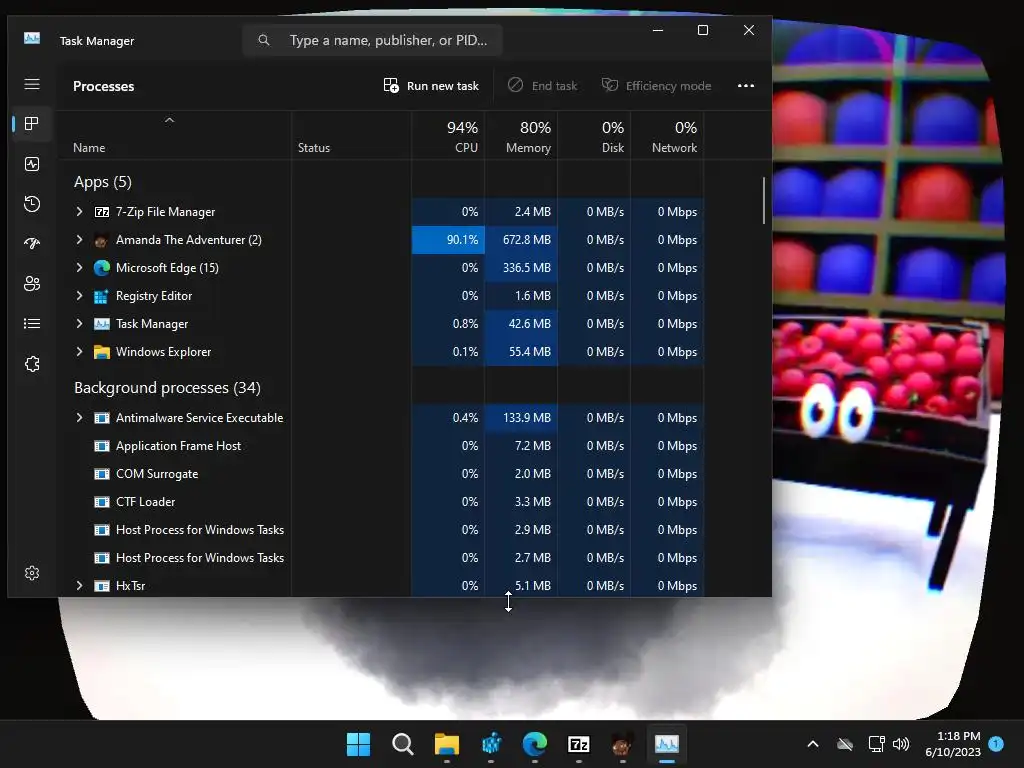This screenshot has width=1024, height=768.
Task: Expand the Windows Explorer row
Action: click(79, 352)
